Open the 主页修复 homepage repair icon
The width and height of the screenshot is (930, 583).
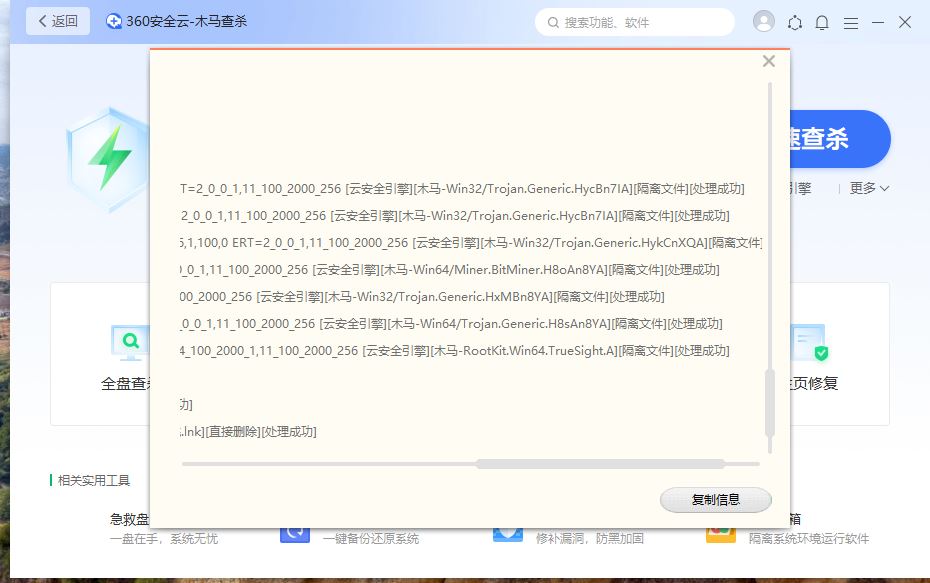(x=809, y=342)
